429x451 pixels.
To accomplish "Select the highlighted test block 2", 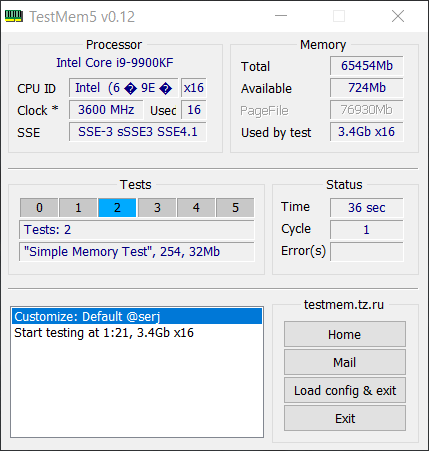I will [x=117, y=208].
